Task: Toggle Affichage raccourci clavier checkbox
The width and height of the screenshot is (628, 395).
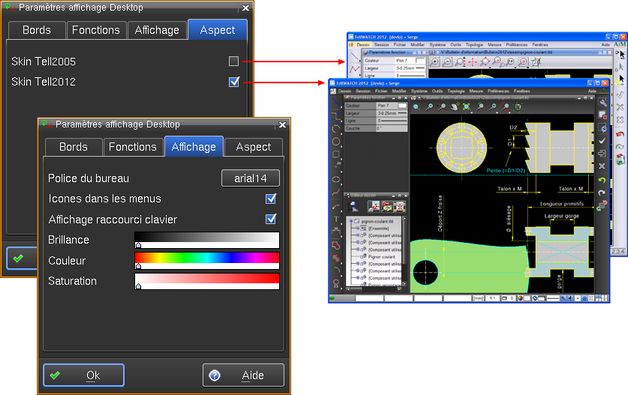Action: pyautogui.click(x=271, y=219)
